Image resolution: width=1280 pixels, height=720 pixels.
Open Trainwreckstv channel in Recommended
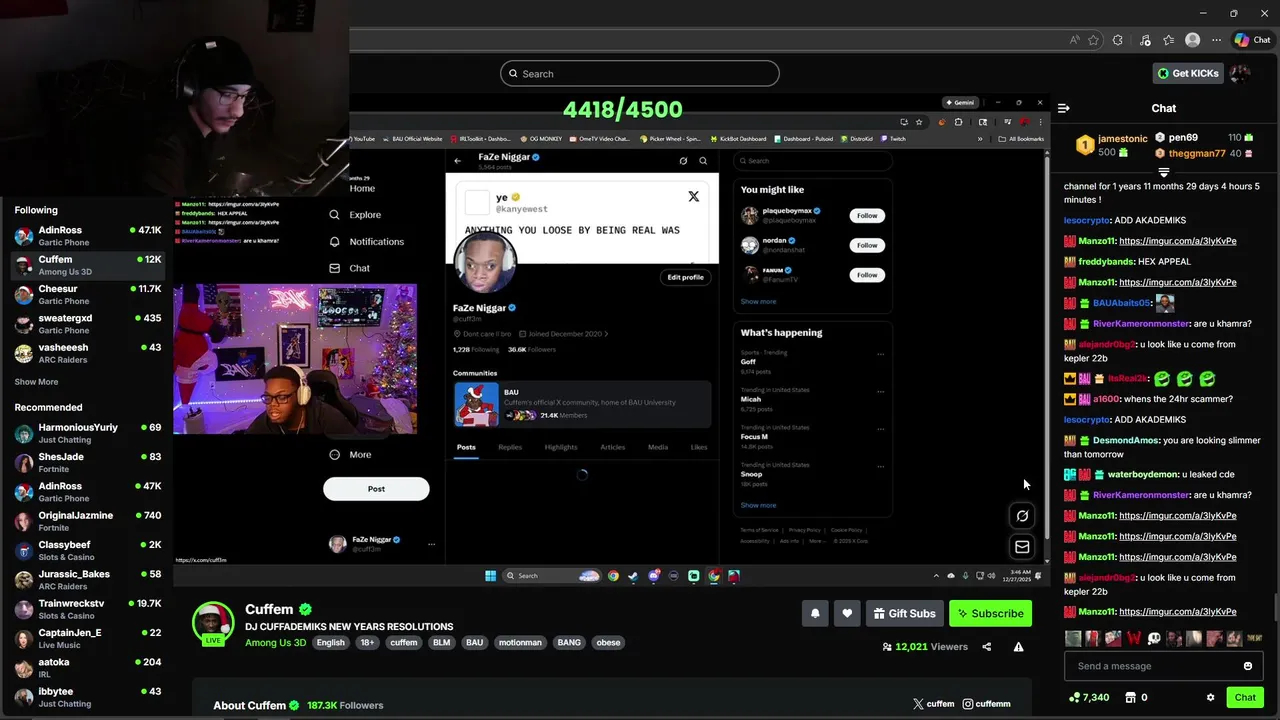[87, 609]
